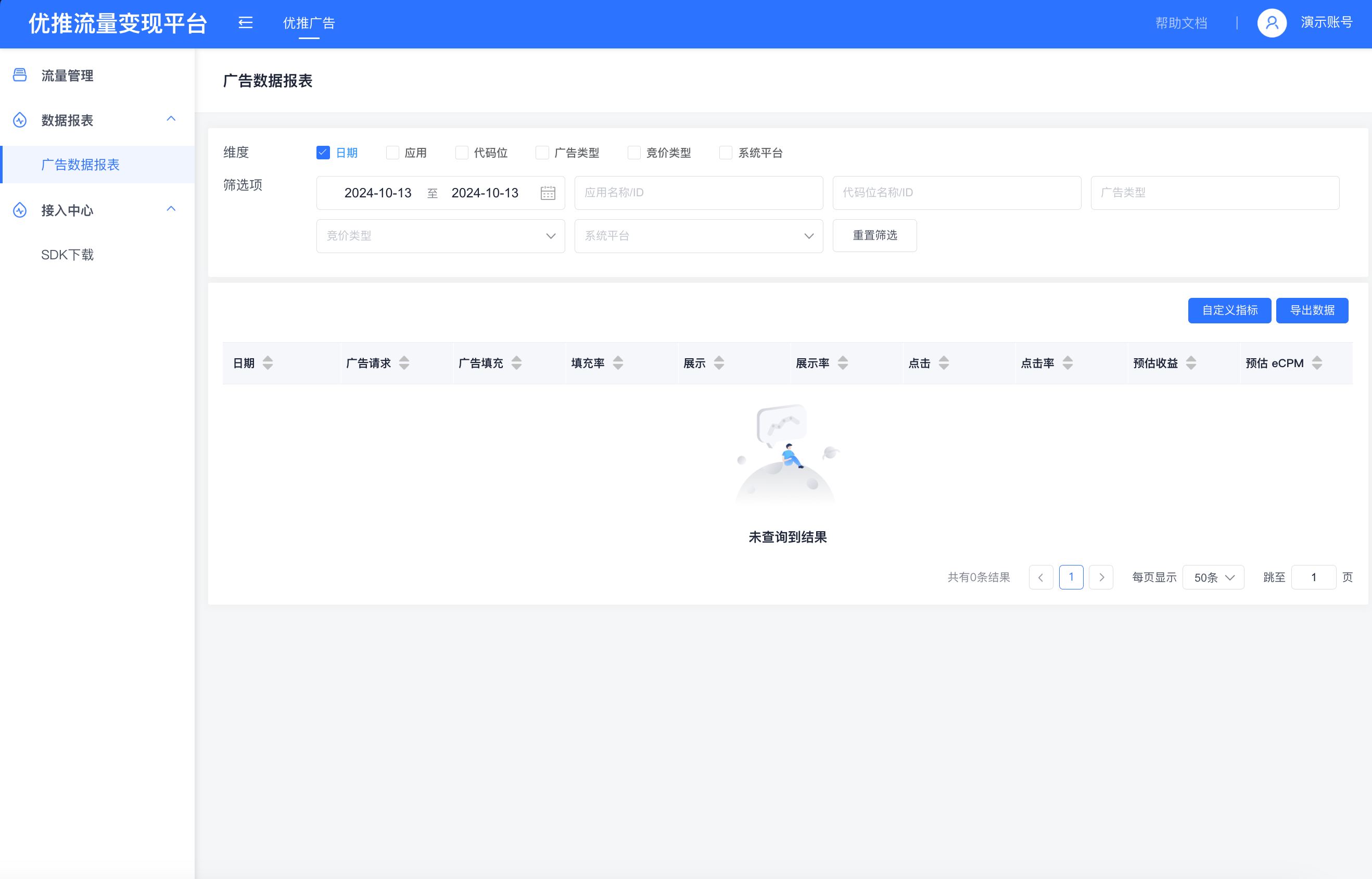Click the 数据报表 sidebar icon
Viewport: 1372px width, 879px height.
click(20, 120)
